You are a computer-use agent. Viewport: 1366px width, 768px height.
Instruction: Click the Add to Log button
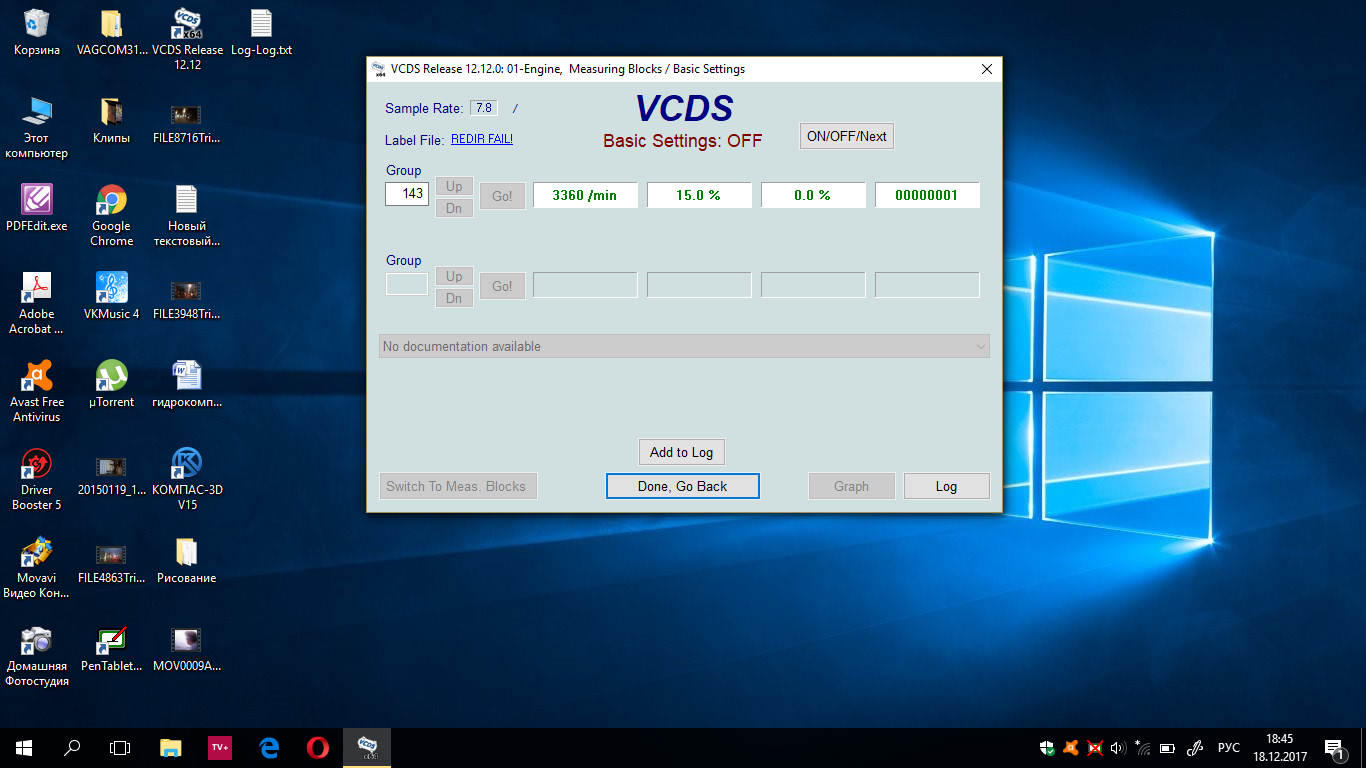pyautogui.click(x=681, y=452)
